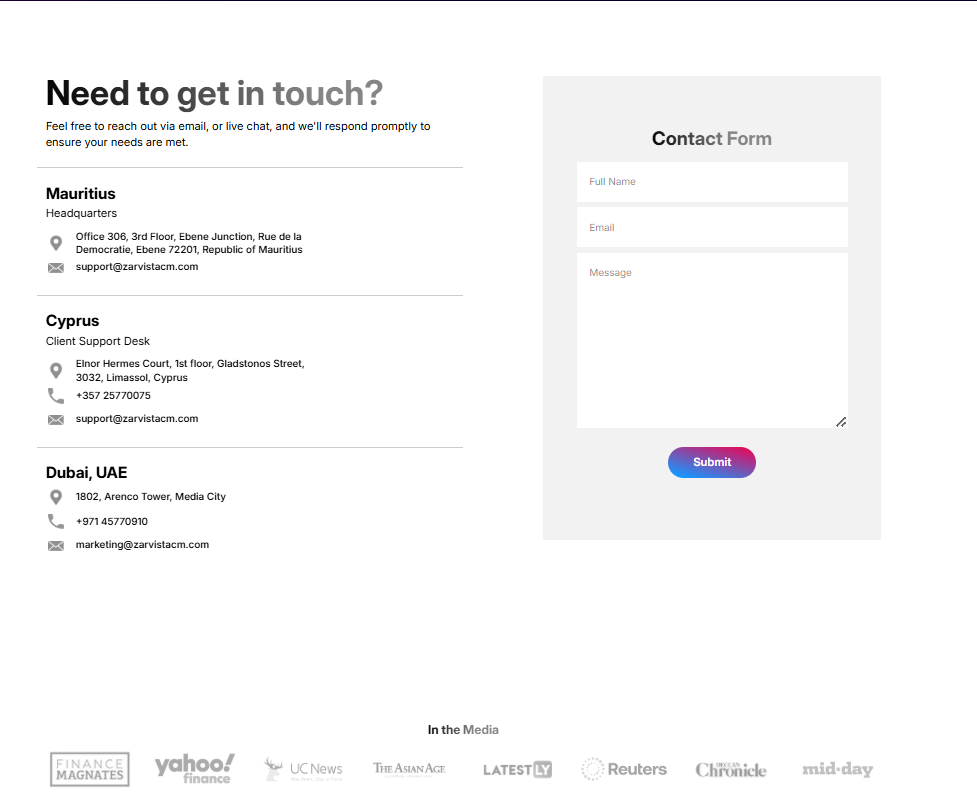
Task: Open the Yahoo Finance logo
Action: (x=194, y=769)
